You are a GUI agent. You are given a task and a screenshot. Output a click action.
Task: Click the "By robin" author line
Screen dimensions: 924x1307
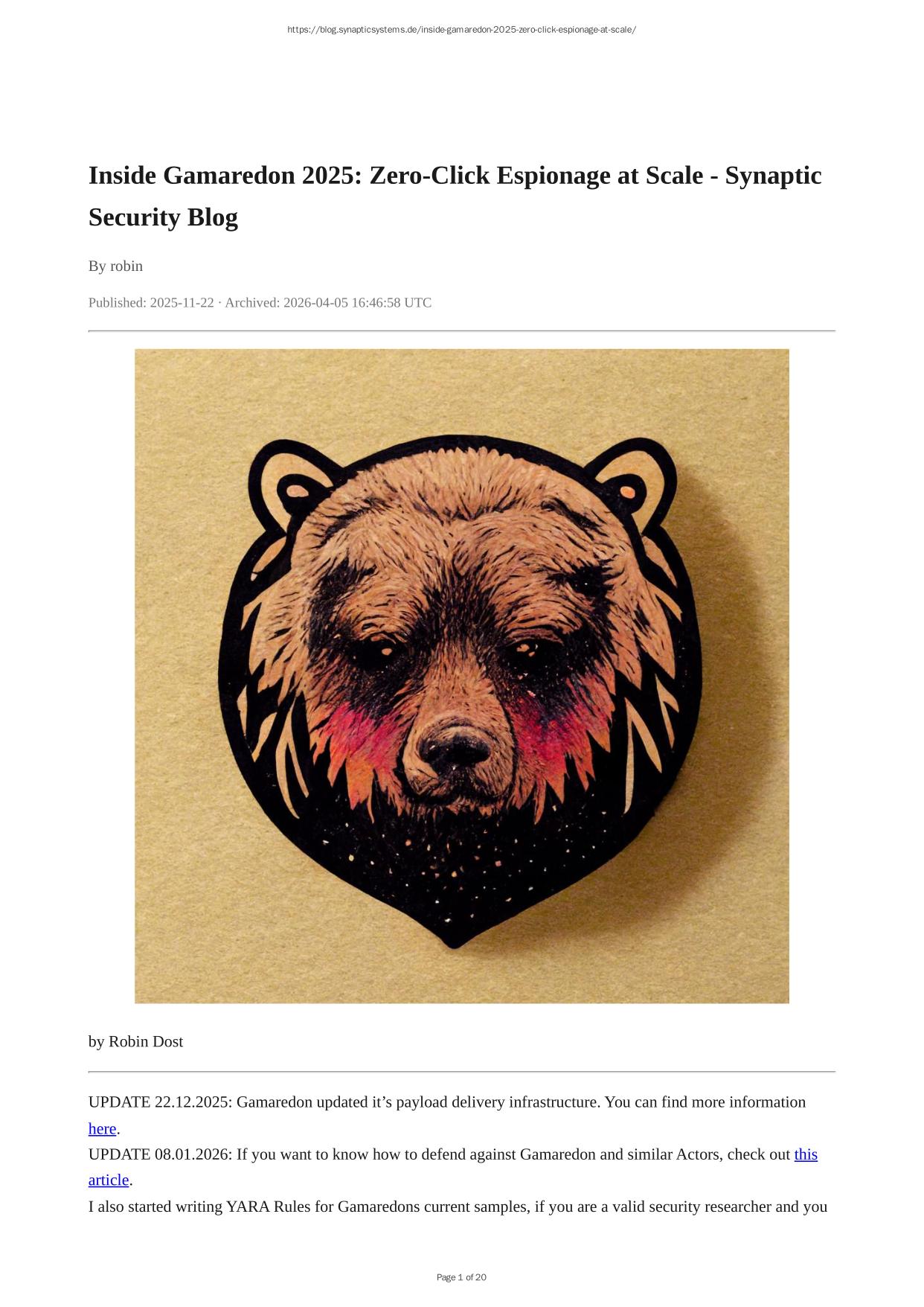115,266
